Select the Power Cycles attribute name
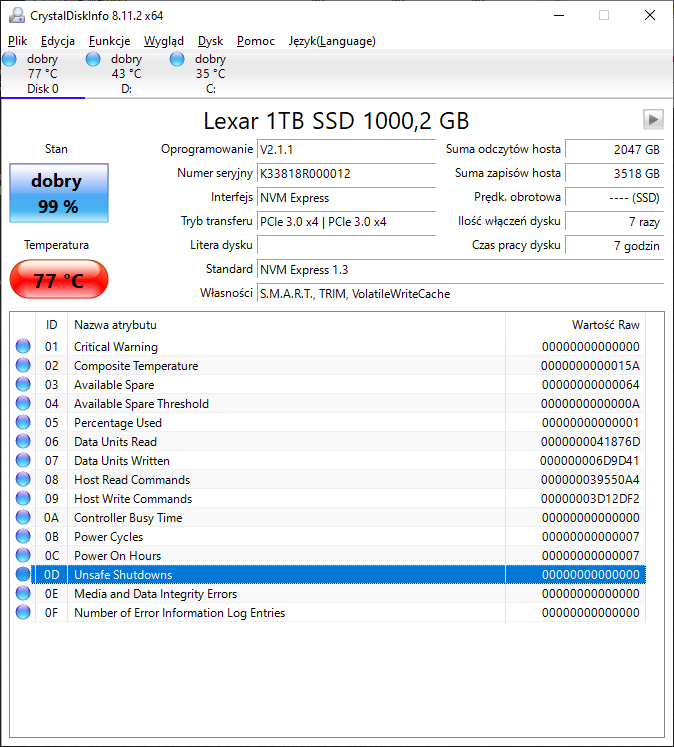The width and height of the screenshot is (674, 747). tap(109, 537)
